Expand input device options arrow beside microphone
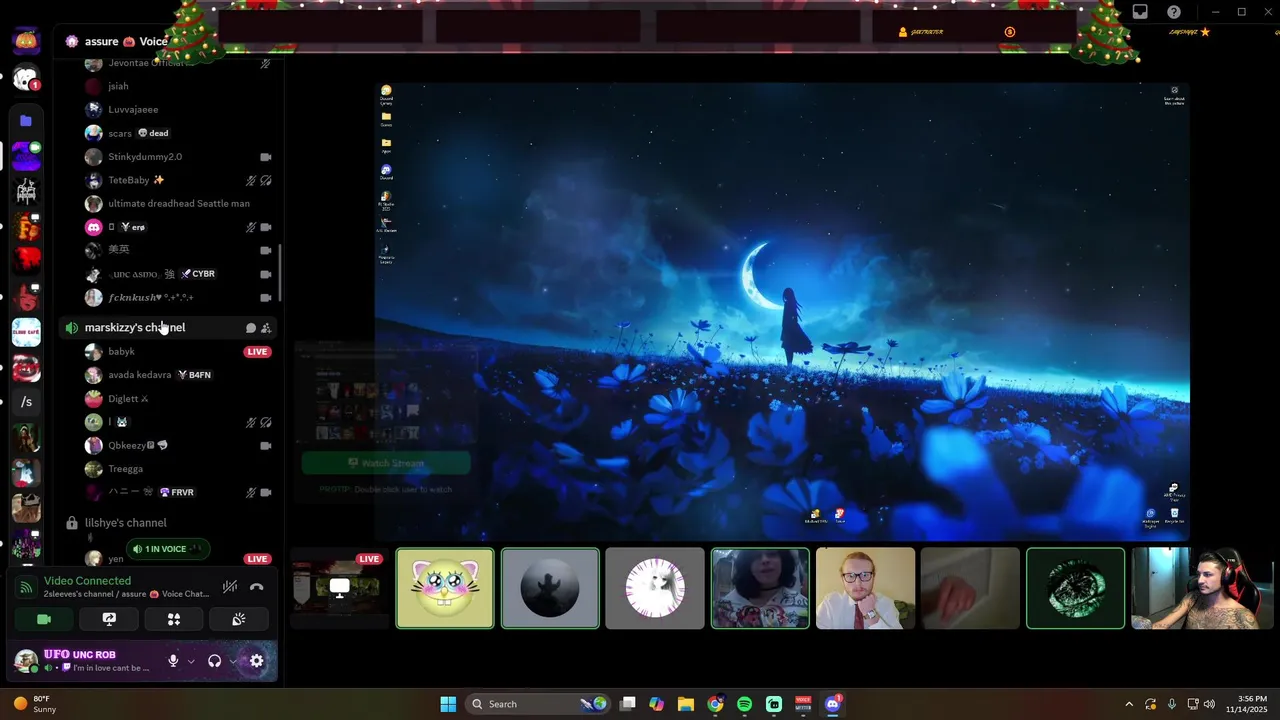This screenshot has width=1280, height=720. [x=190, y=661]
